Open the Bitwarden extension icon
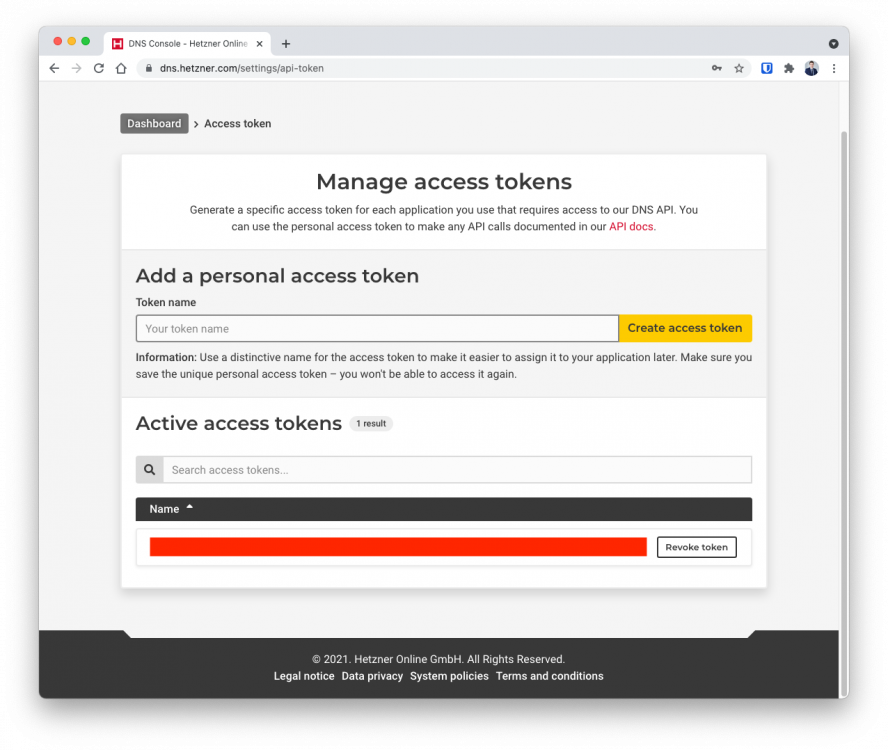Viewport: 888px width, 750px height. (766, 69)
